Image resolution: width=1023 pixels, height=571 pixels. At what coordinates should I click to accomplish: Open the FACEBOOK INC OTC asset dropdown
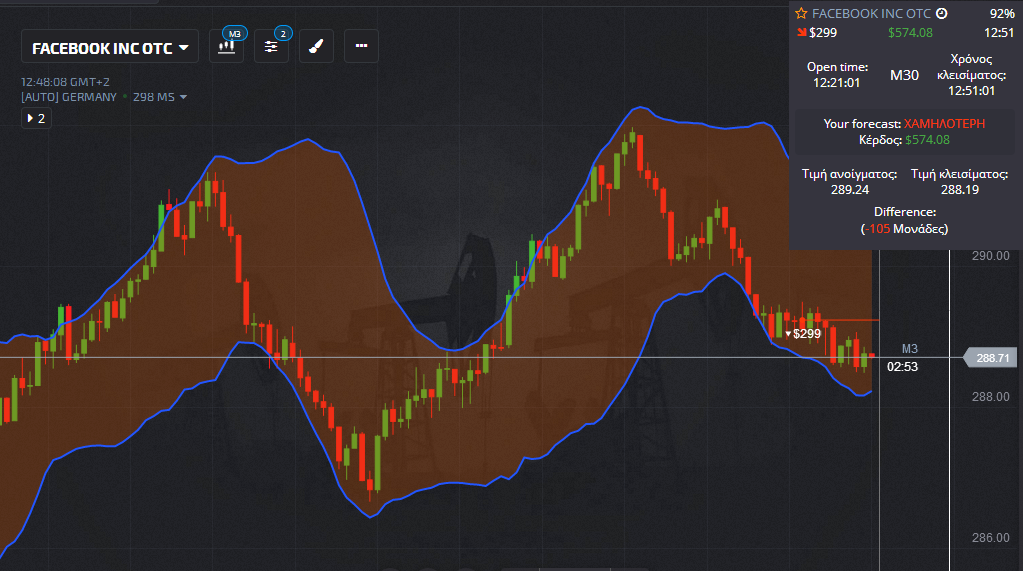pyautogui.click(x=110, y=47)
